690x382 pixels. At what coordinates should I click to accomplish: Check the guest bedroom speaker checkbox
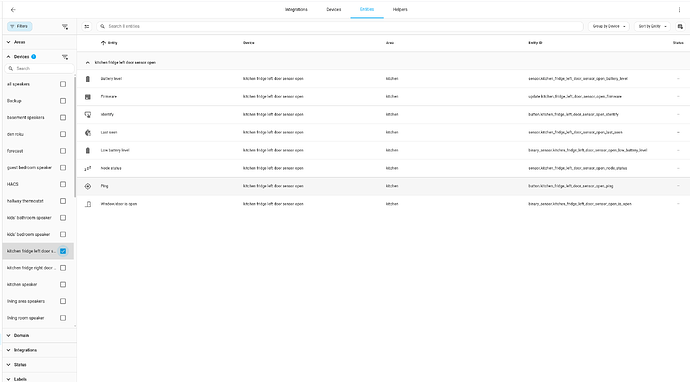(63, 168)
